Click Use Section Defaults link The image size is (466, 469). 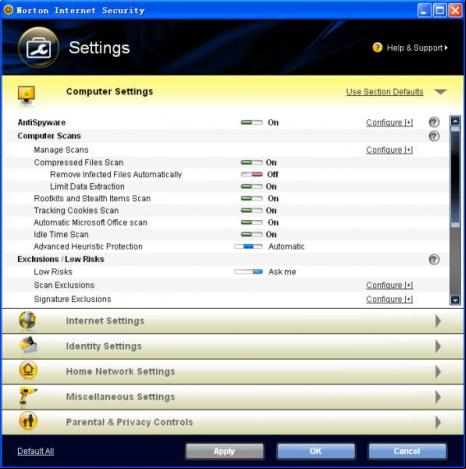tap(385, 92)
